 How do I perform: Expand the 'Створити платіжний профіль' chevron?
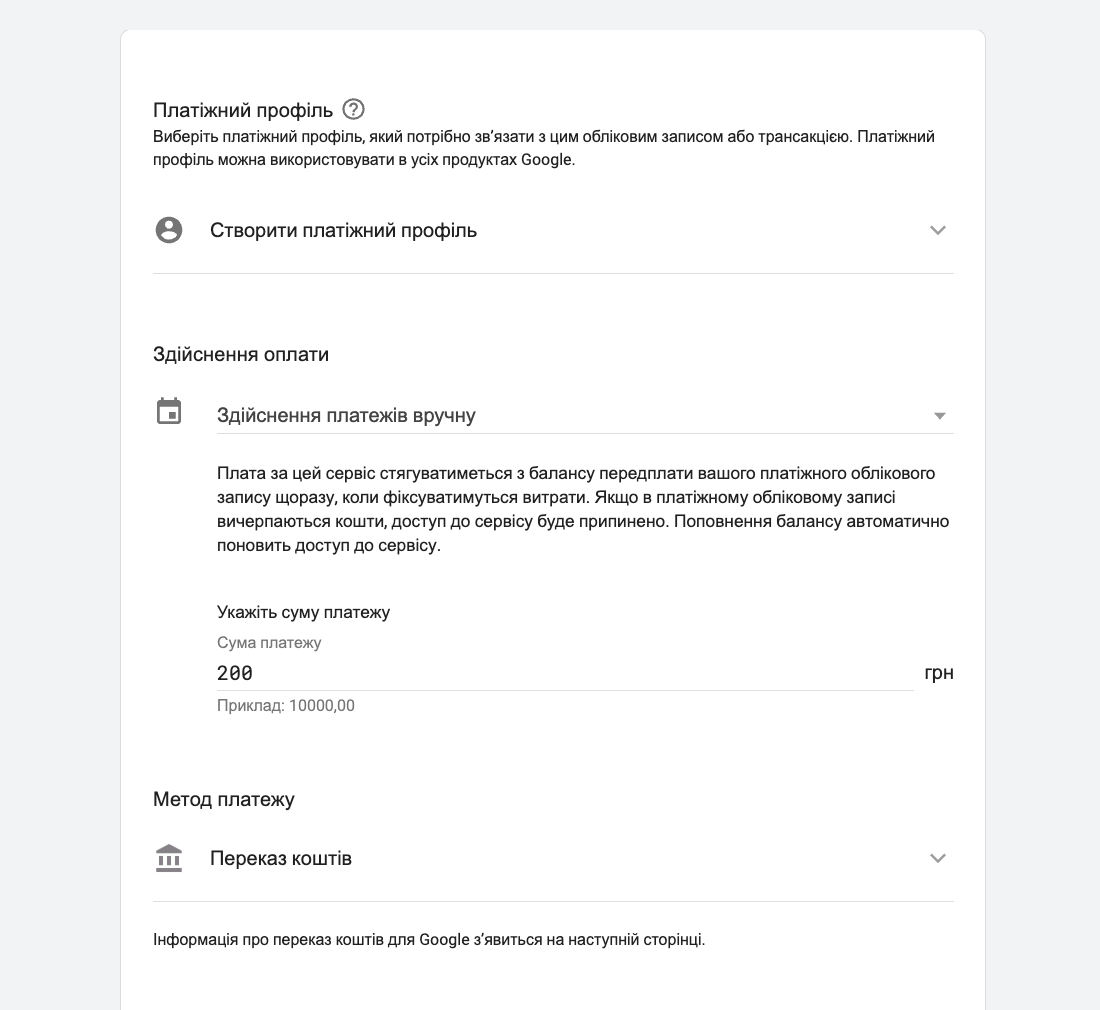pos(937,230)
